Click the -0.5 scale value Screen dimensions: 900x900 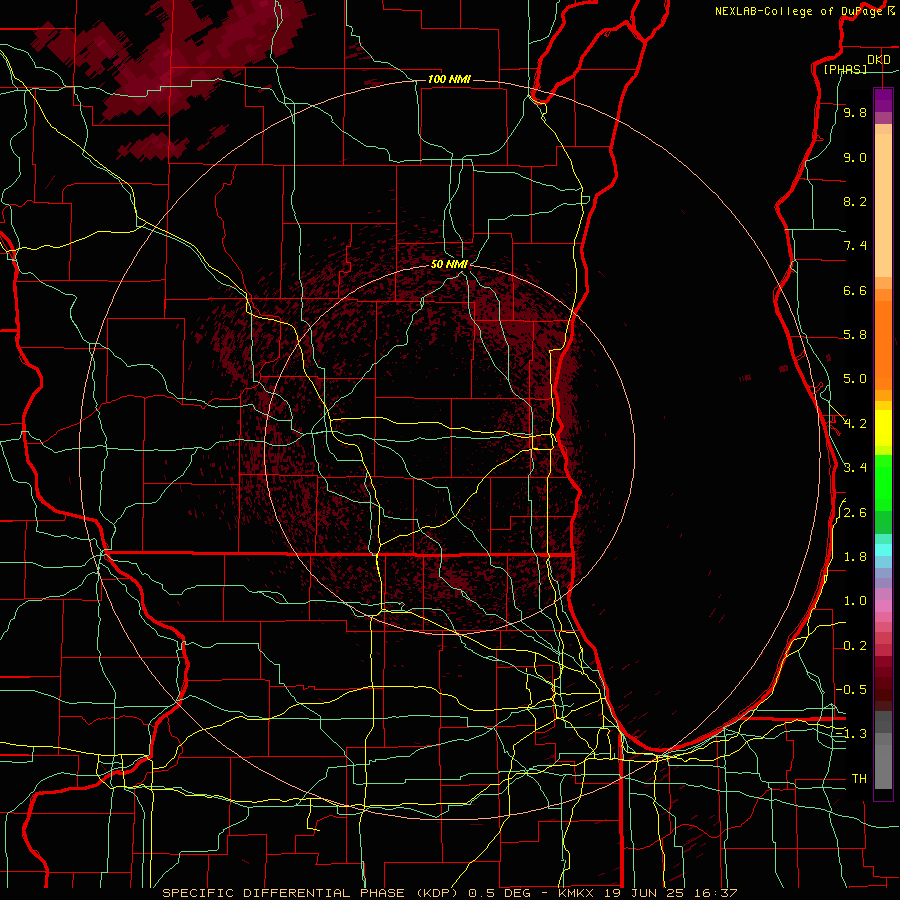click(852, 689)
